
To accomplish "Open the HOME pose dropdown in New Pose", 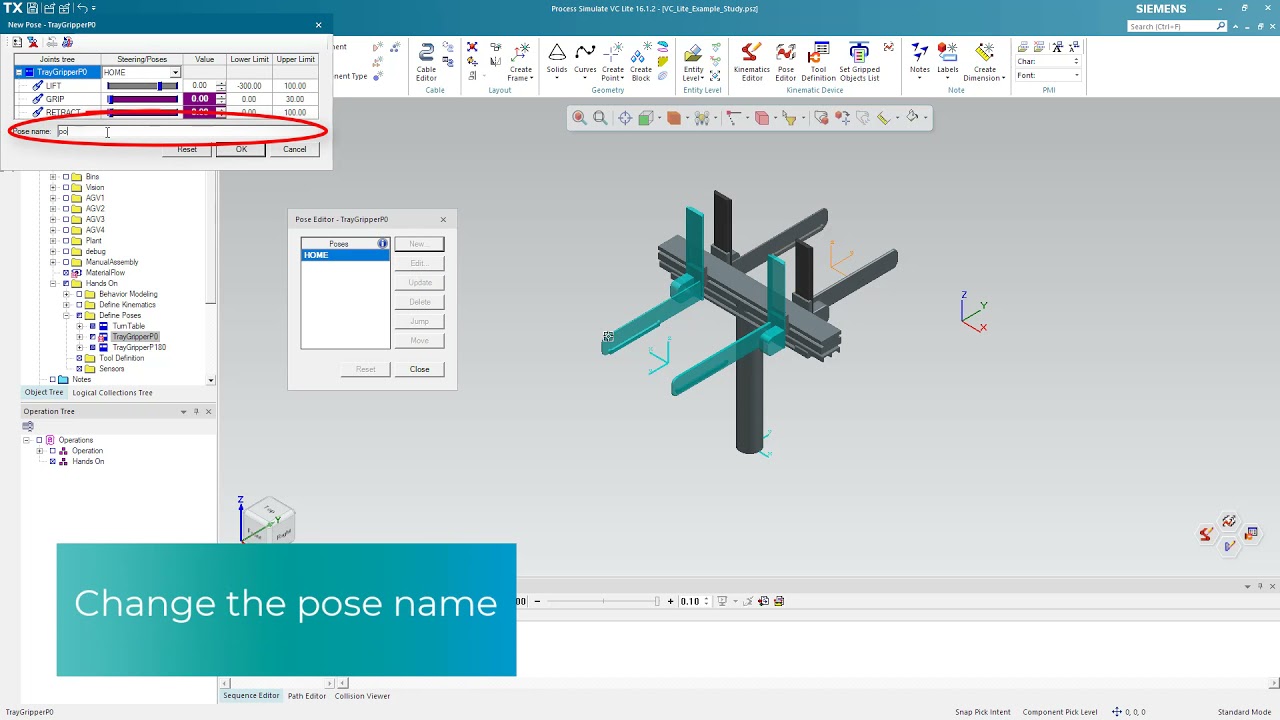I will pyautogui.click(x=175, y=72).
